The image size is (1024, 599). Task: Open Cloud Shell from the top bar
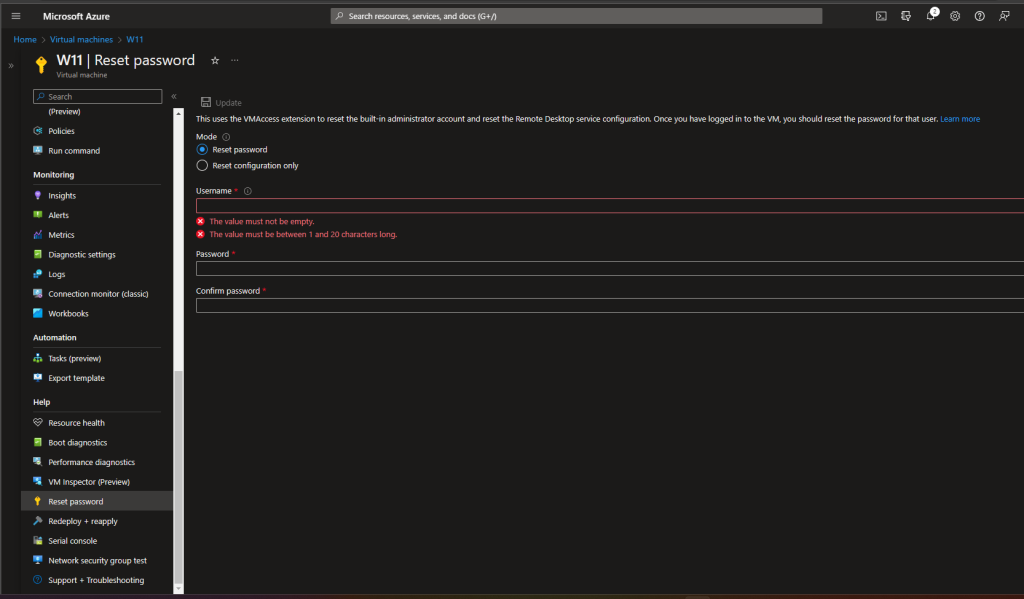881,16
